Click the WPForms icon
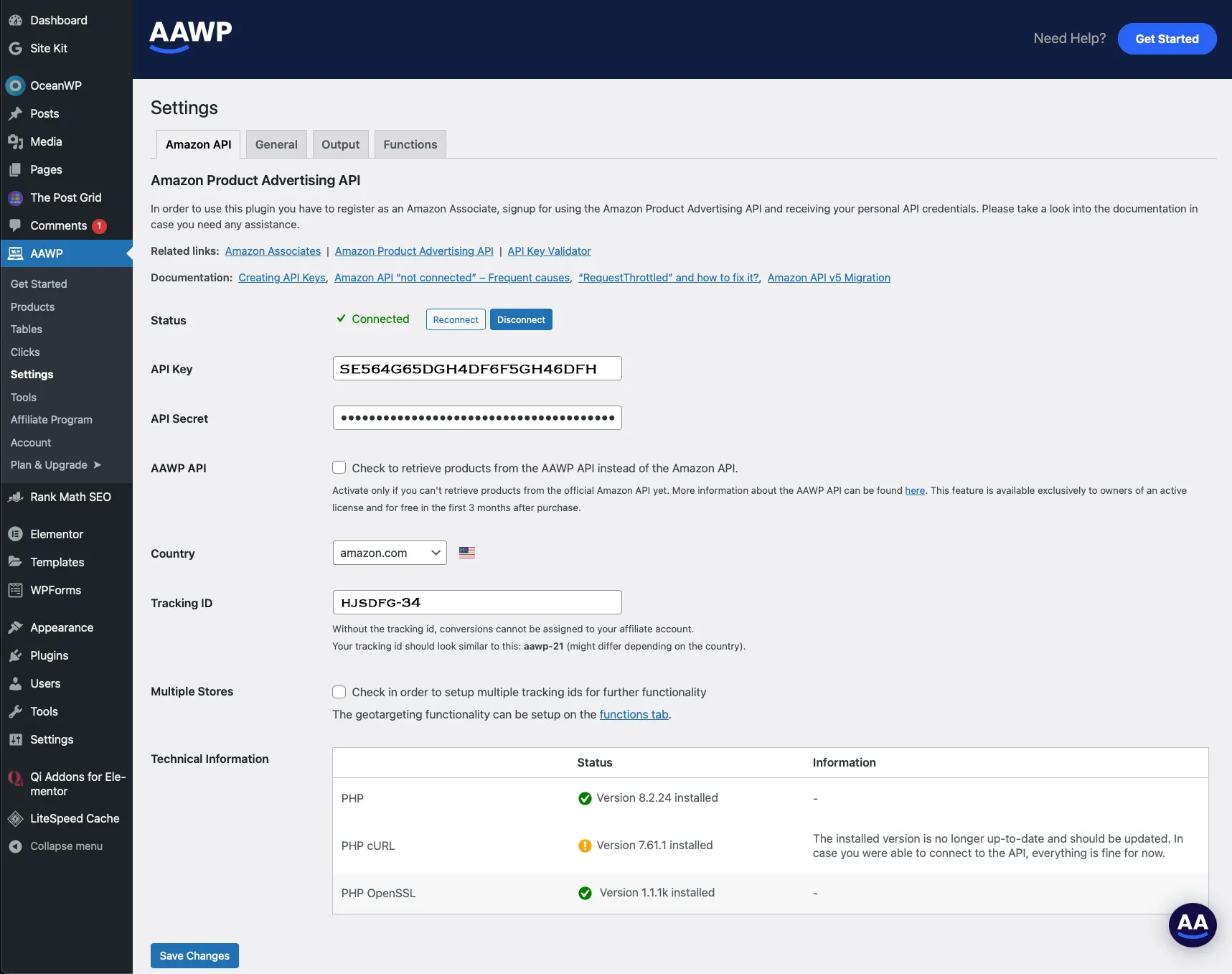 pyautogui.click(x=15, y=590)
